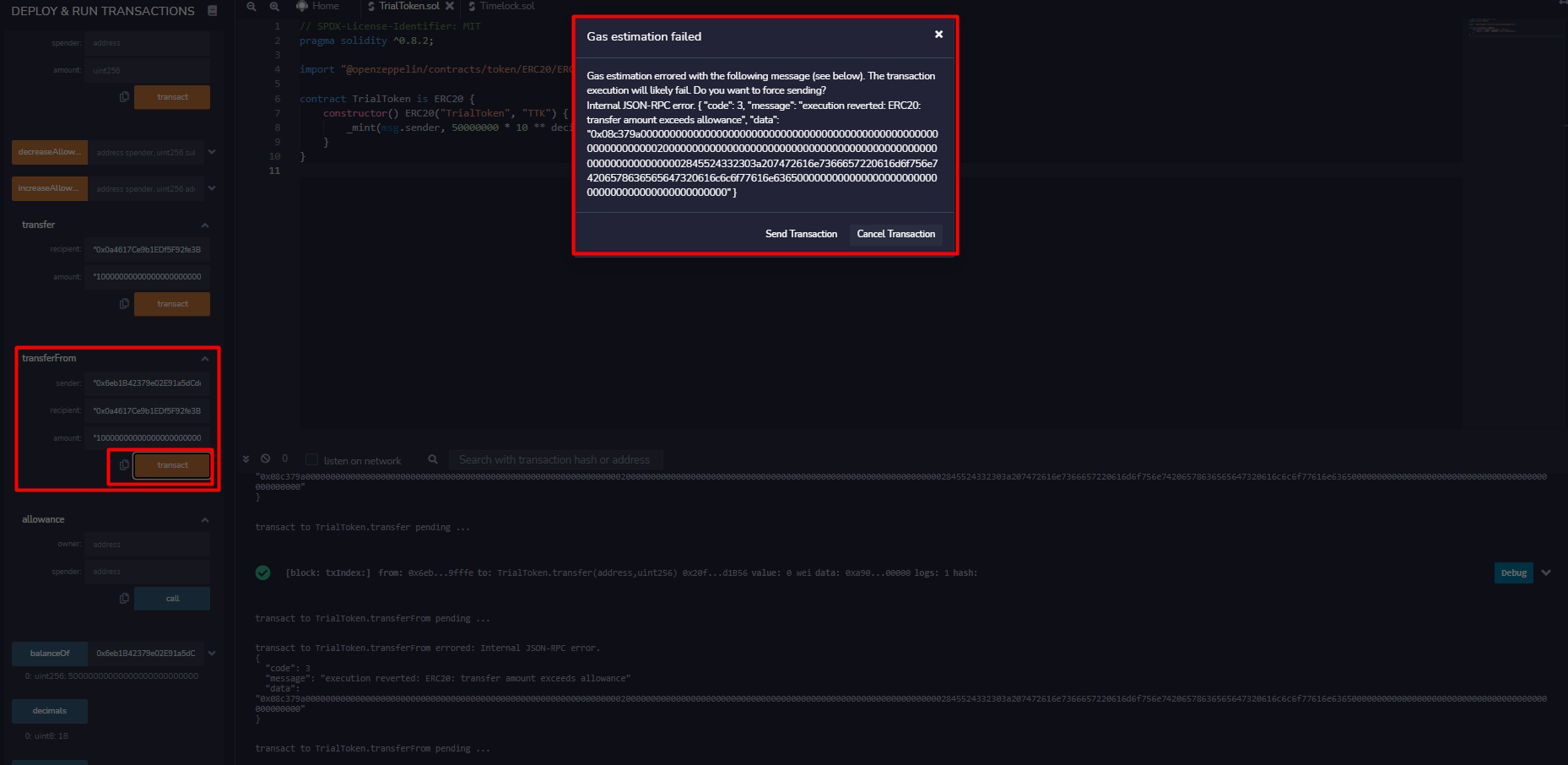The width and height of the screenshot is (1568, 765).
Task: Collapse the terminal with double chevron icon
Action: (246, 458)
